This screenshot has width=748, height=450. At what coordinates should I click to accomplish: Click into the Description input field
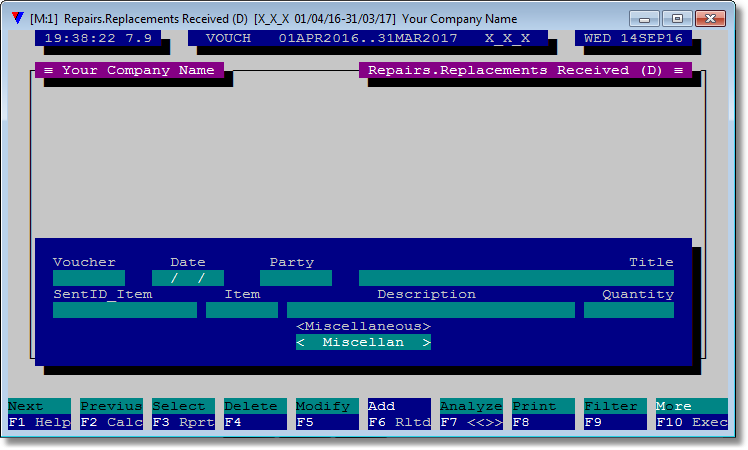431,310
